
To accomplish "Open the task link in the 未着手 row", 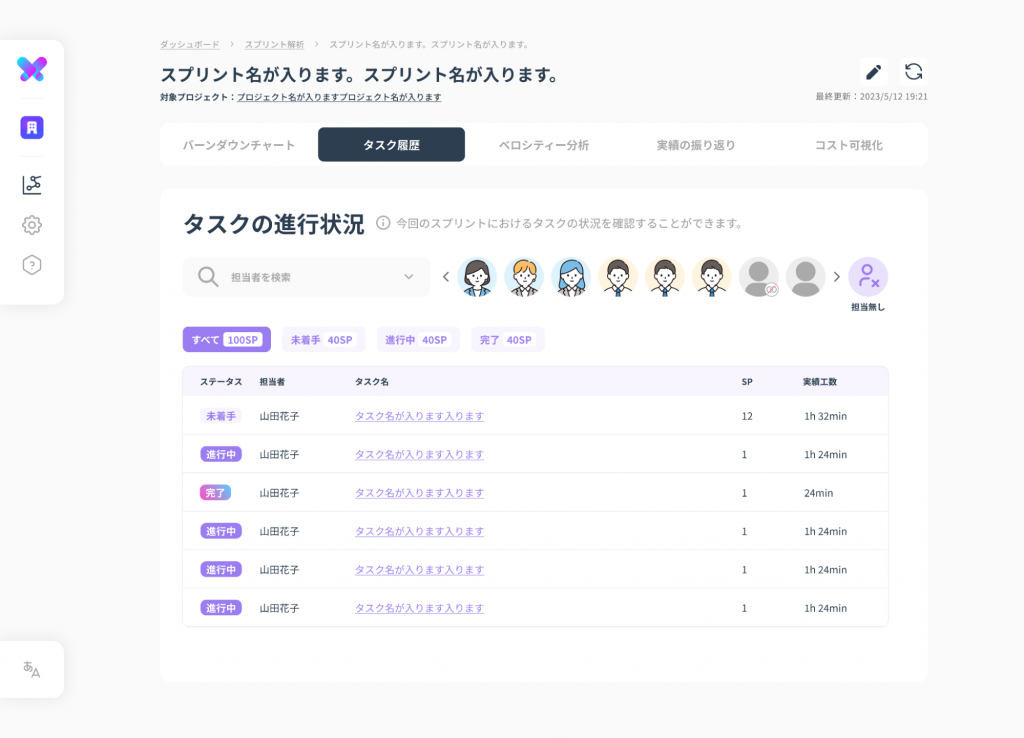I will (419, 416).
